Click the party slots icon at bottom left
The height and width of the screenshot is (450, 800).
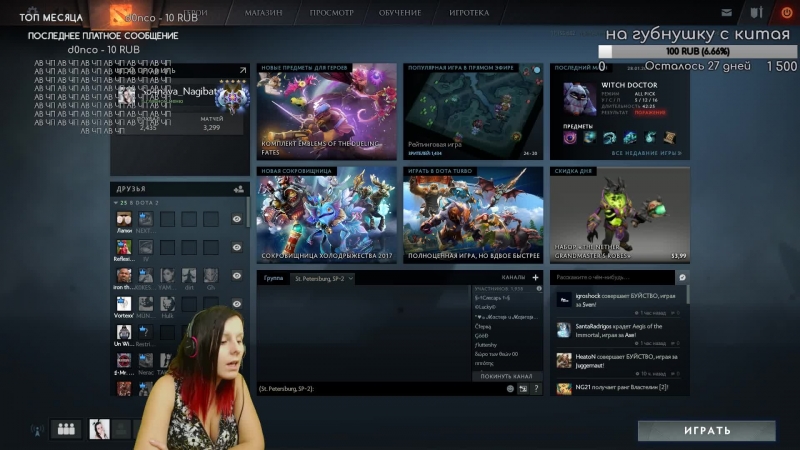coord(67,429)
